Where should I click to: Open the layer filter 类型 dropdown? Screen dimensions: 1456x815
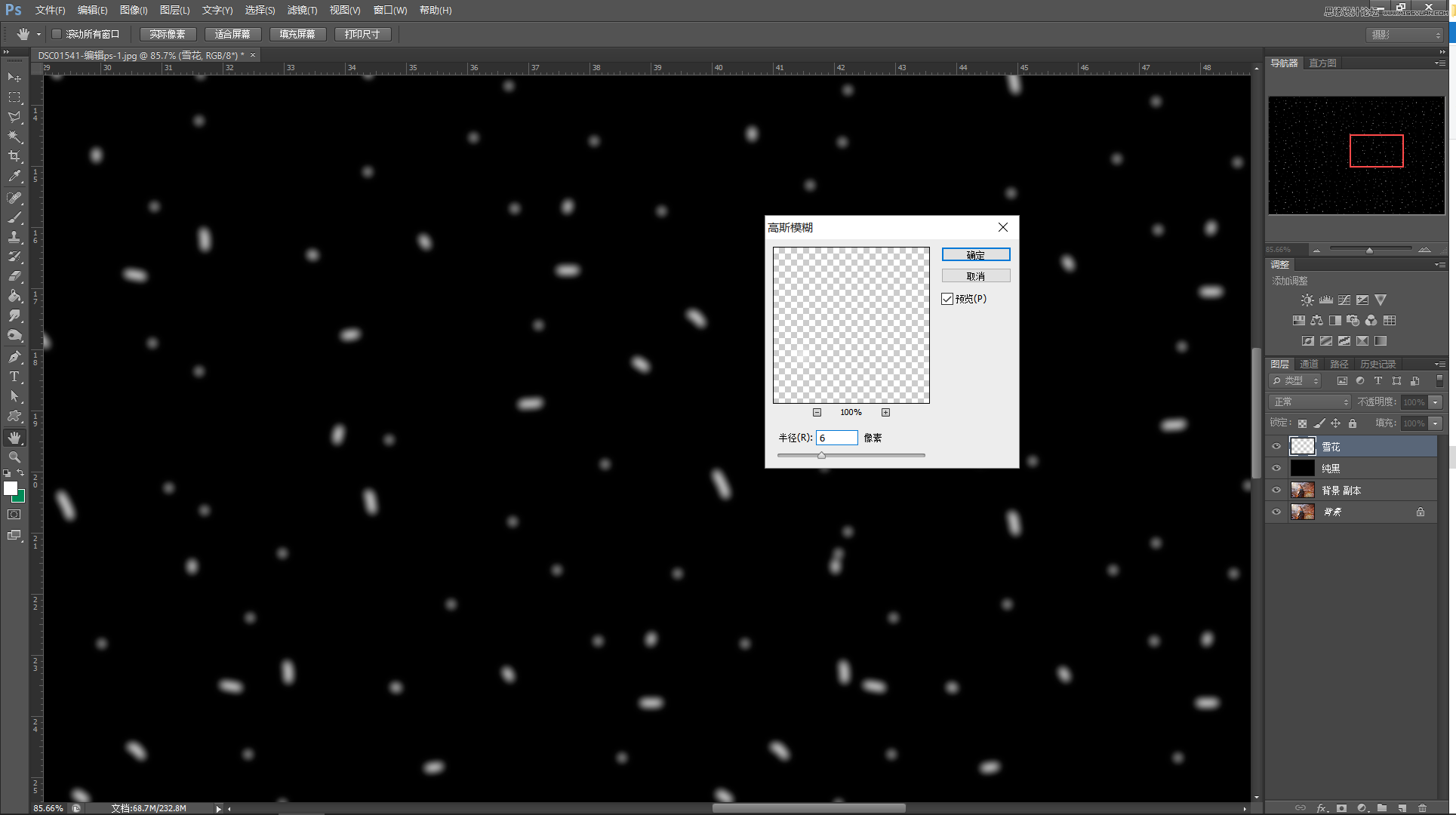1295,381
